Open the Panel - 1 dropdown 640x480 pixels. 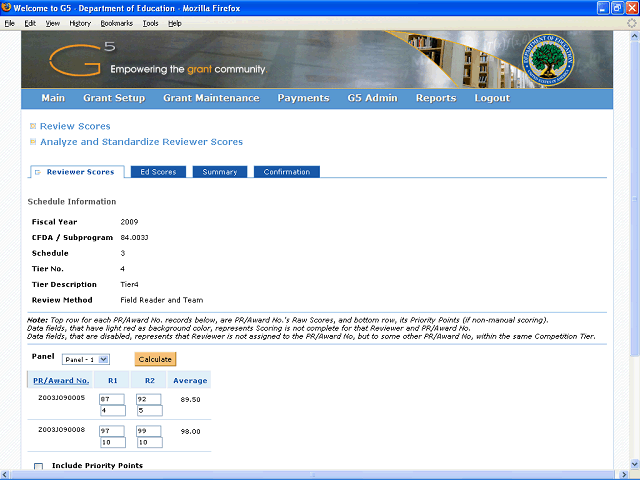coord(86,359)
